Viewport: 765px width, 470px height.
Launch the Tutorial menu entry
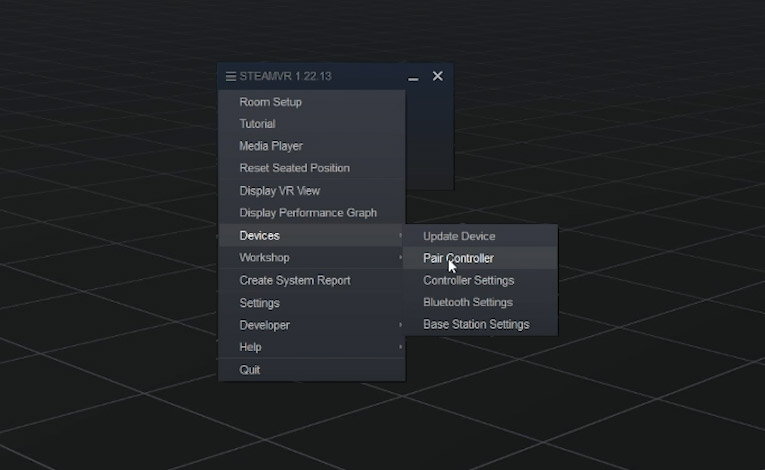tap(257, 124)
